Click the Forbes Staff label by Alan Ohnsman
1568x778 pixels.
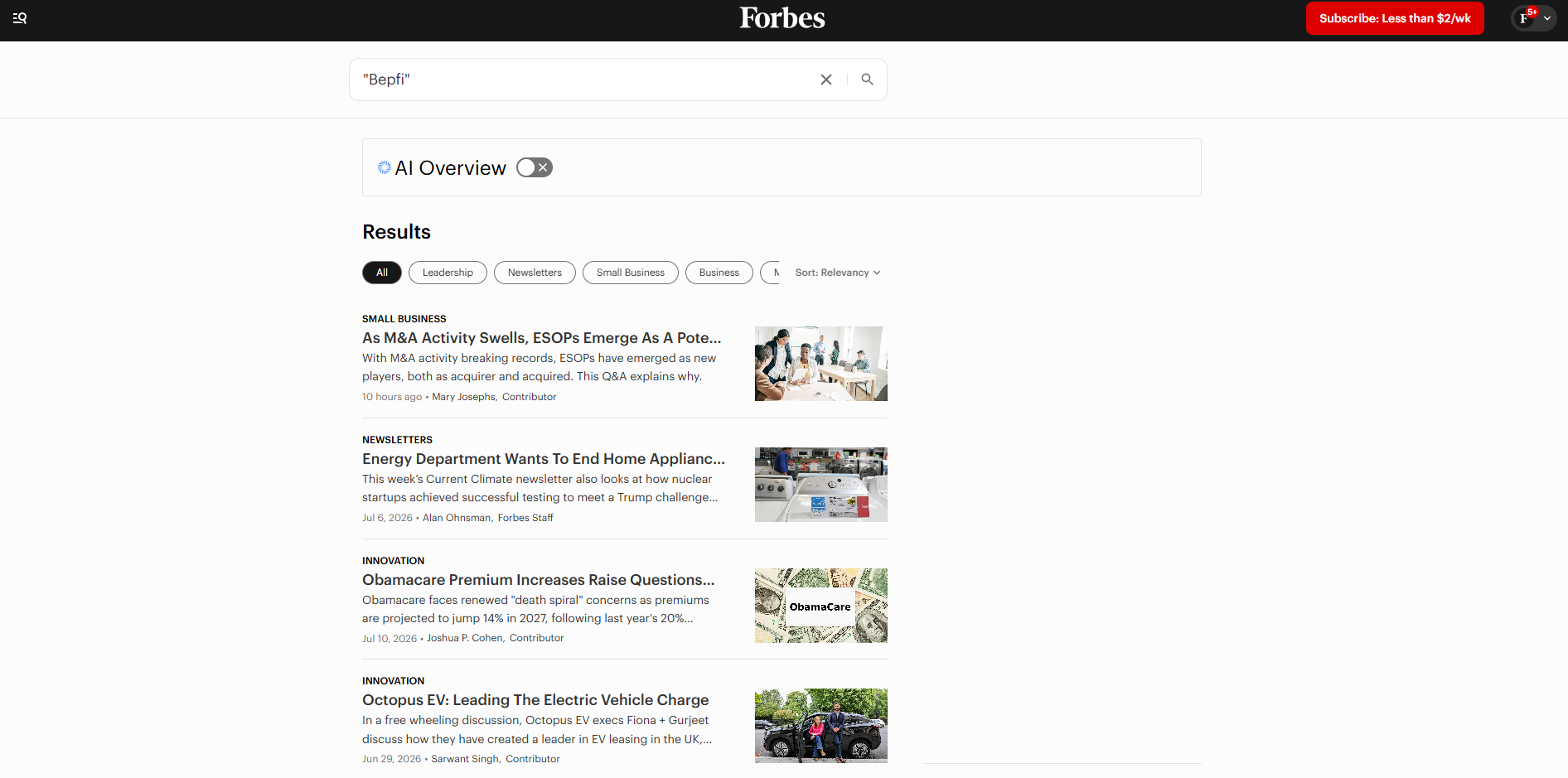click(x=525, y=518)
